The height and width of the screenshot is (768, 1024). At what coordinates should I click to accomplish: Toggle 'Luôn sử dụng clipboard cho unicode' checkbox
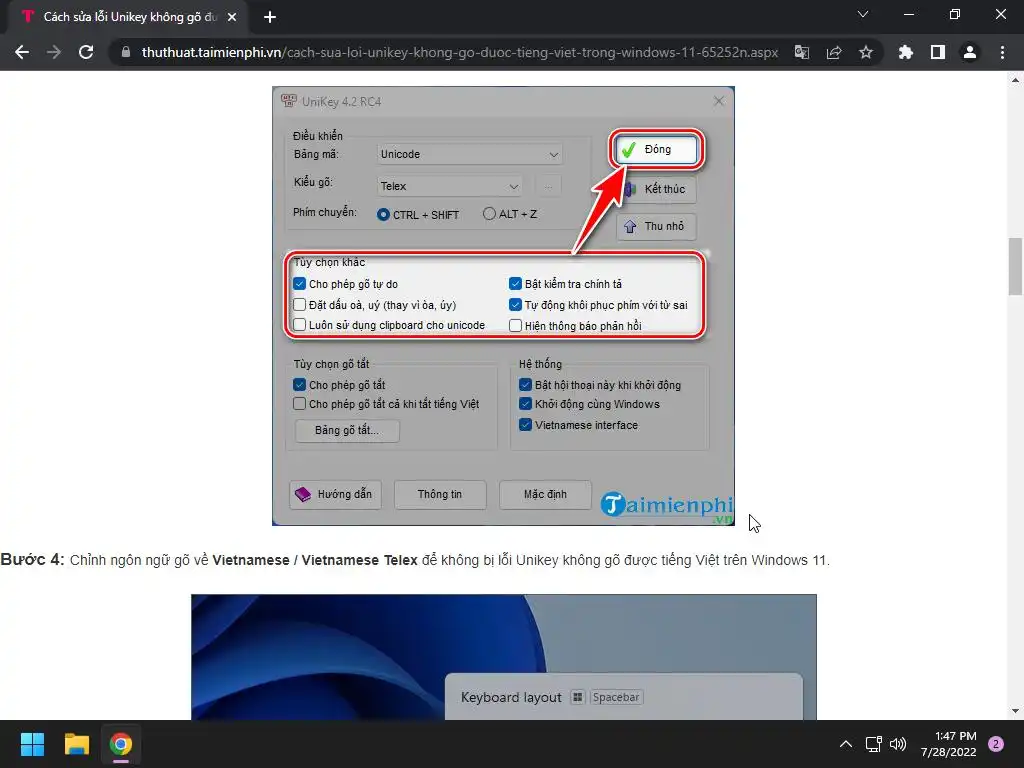[300, 325]
